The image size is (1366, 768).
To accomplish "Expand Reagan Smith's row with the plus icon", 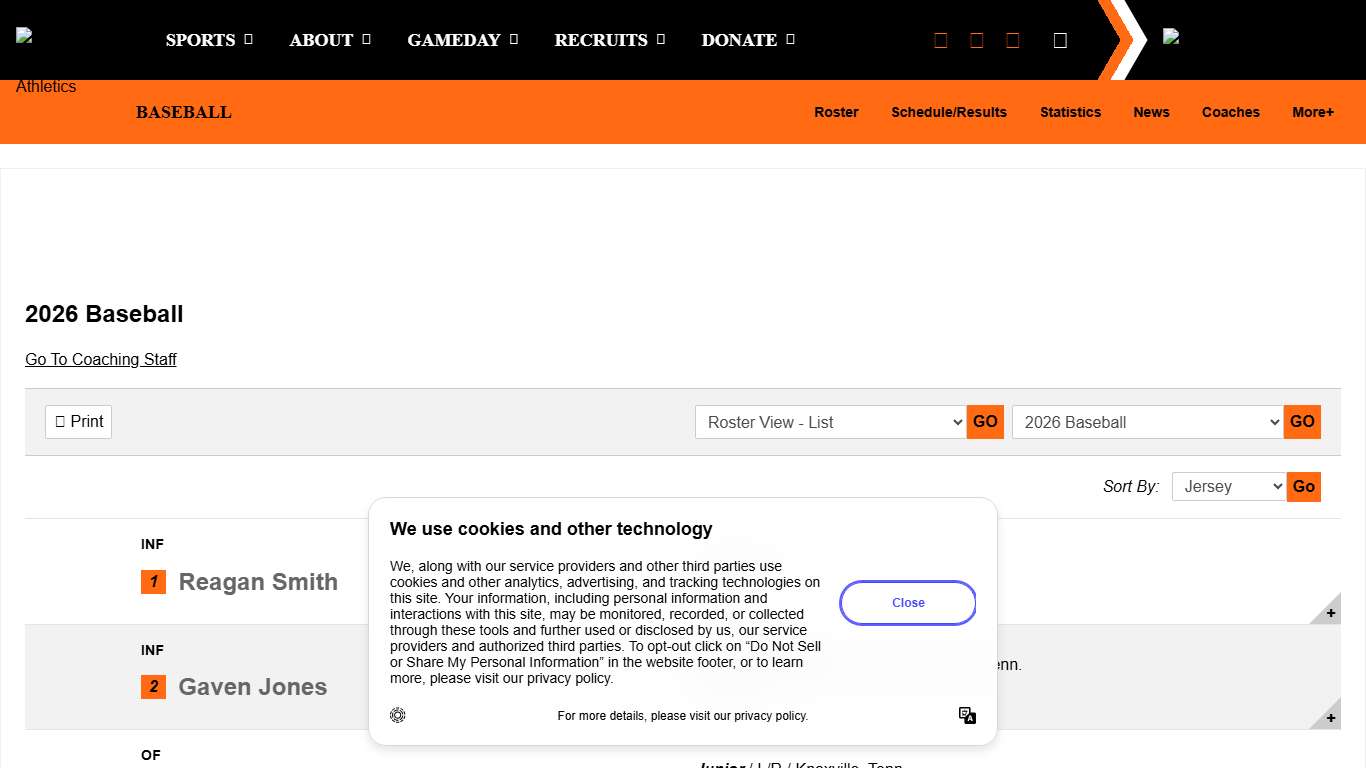I will coord(1330,612).
